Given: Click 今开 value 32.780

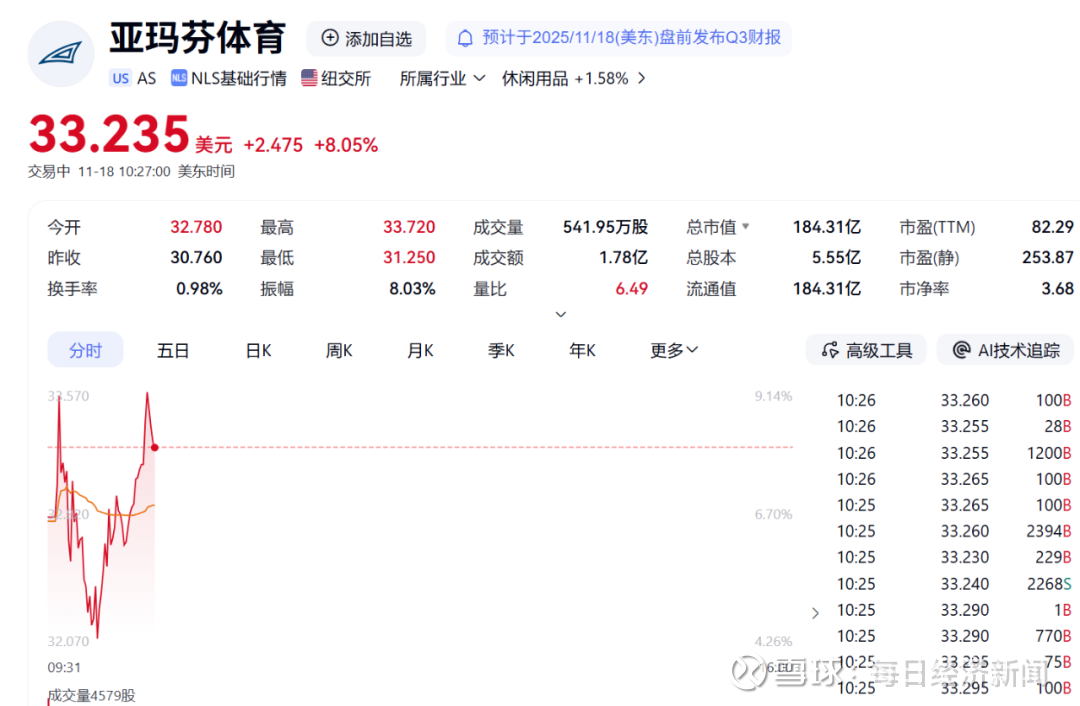Looking at the screenshot, I should point(196,227).
